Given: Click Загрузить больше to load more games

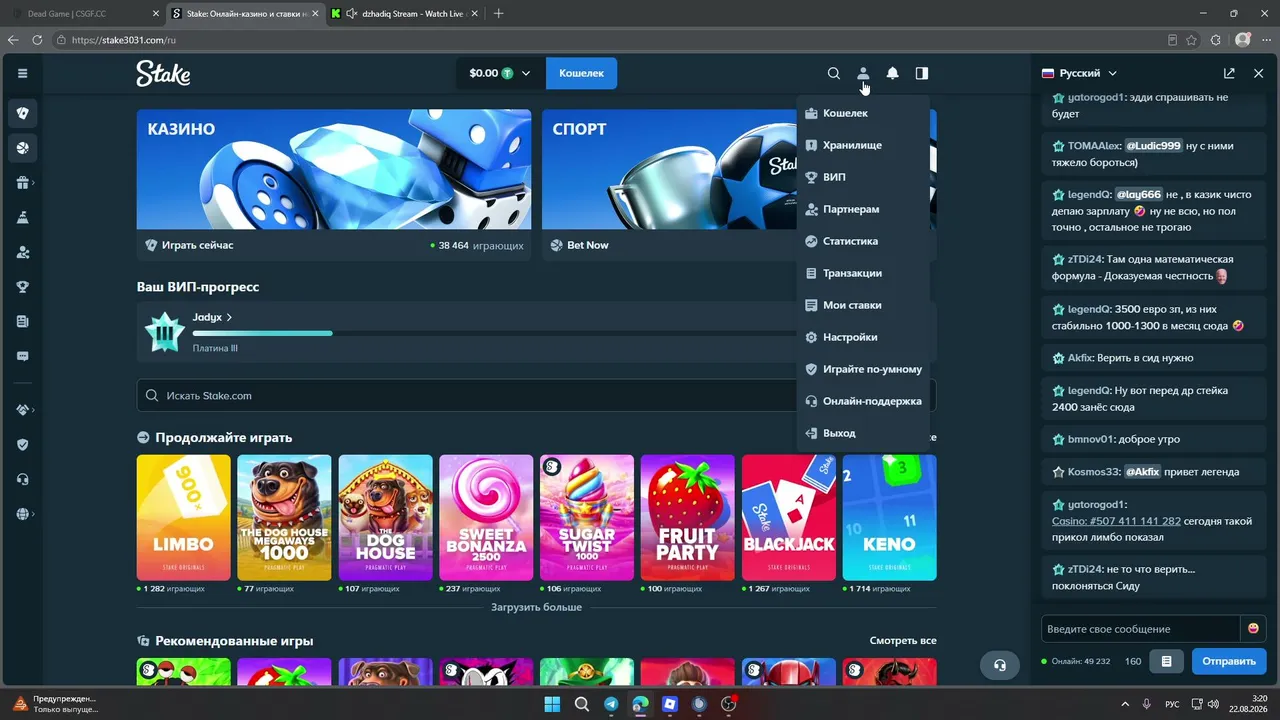Looking at the screenshot, I should pyautogui.click(x=536, y=607).
